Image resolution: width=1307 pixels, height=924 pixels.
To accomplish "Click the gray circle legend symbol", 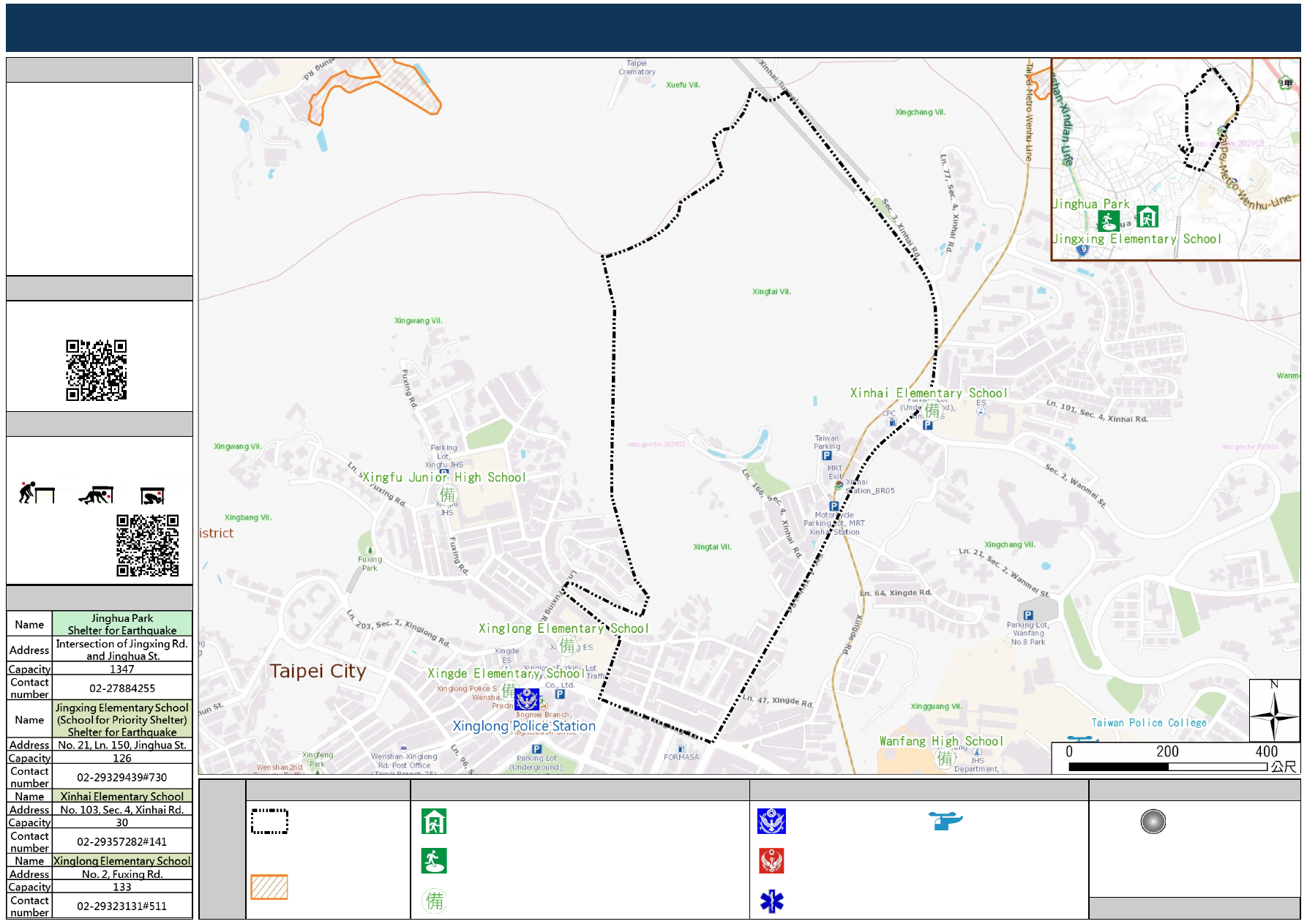I will (1153, 822).
